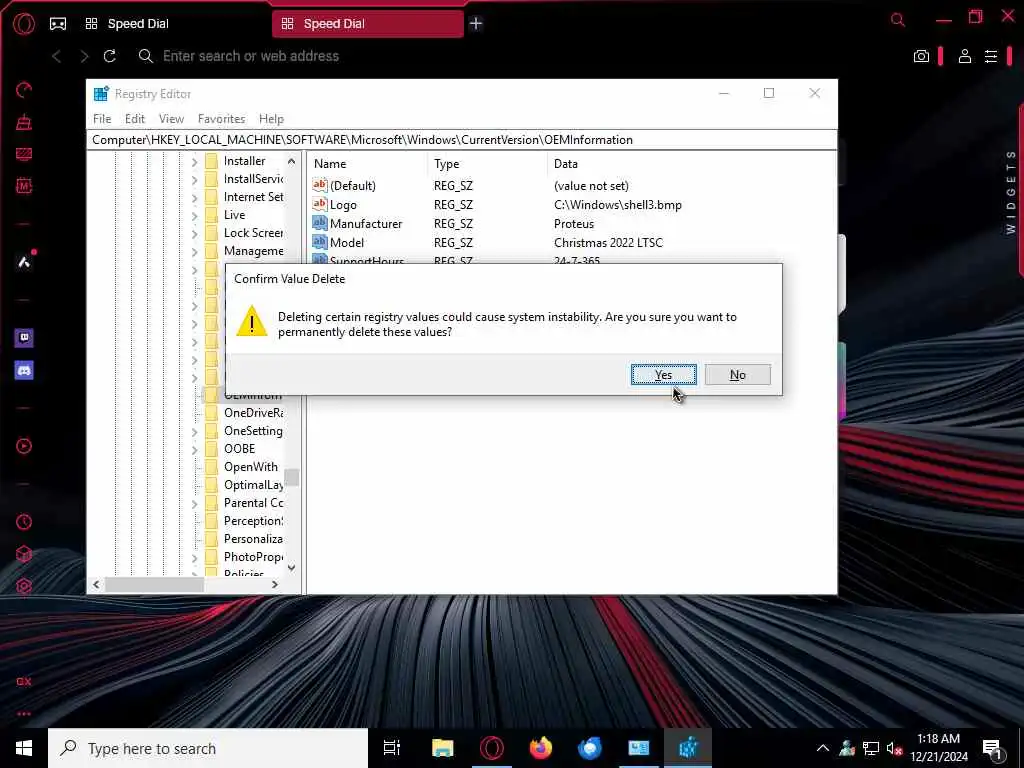This screenshot has width=1024, height=768.
Task: Open the notification center icon
Action: point(992,748)
